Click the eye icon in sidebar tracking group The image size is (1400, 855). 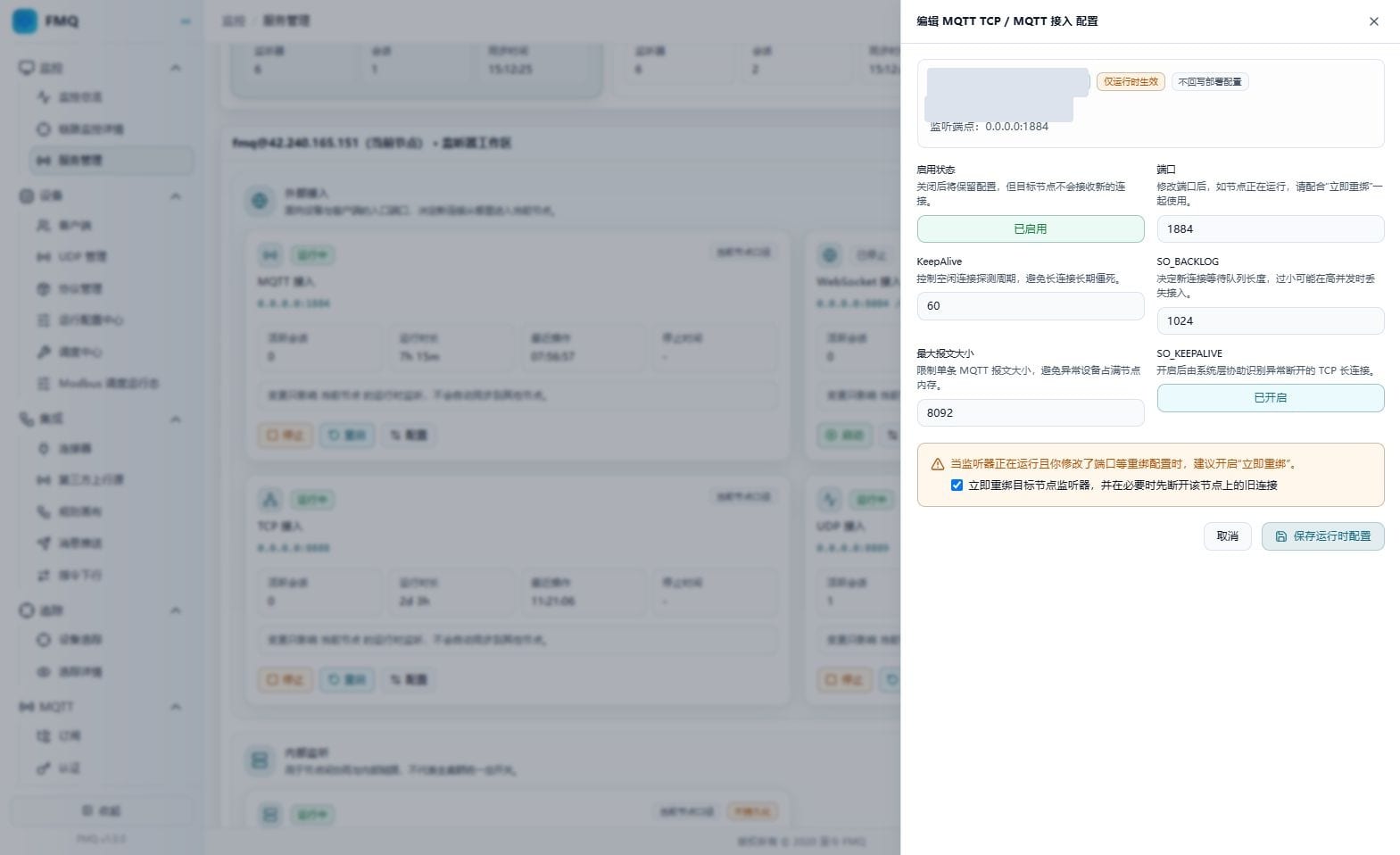pos(43,671)
